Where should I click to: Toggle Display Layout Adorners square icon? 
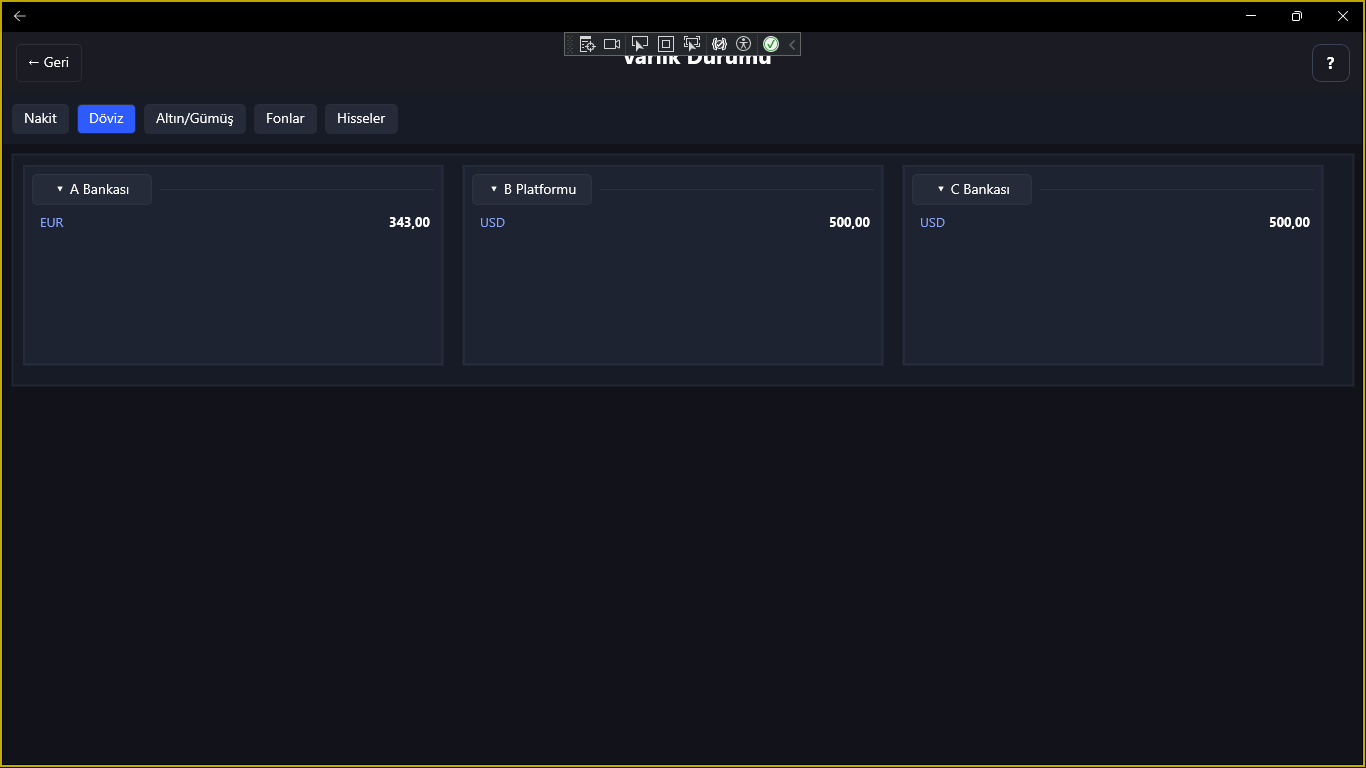(666, 44)
